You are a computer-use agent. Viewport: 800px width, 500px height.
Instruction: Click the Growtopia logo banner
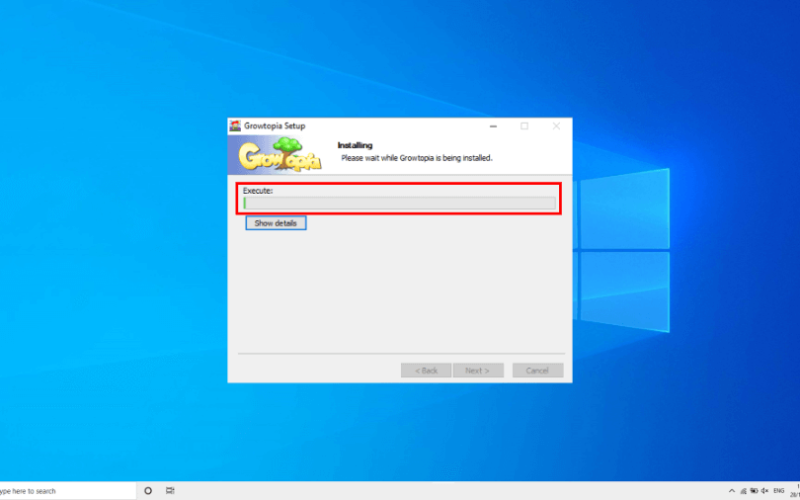[279, 155]
